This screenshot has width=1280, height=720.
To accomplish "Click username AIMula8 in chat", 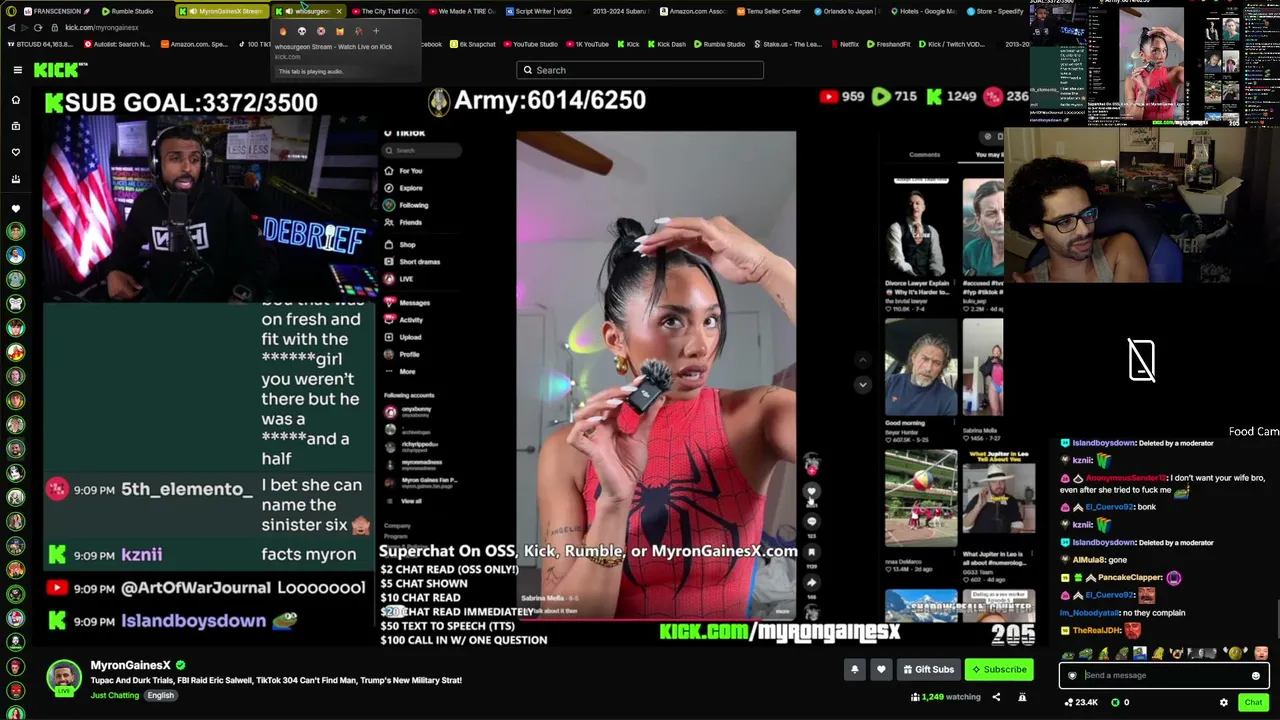I will (1087, 560).
